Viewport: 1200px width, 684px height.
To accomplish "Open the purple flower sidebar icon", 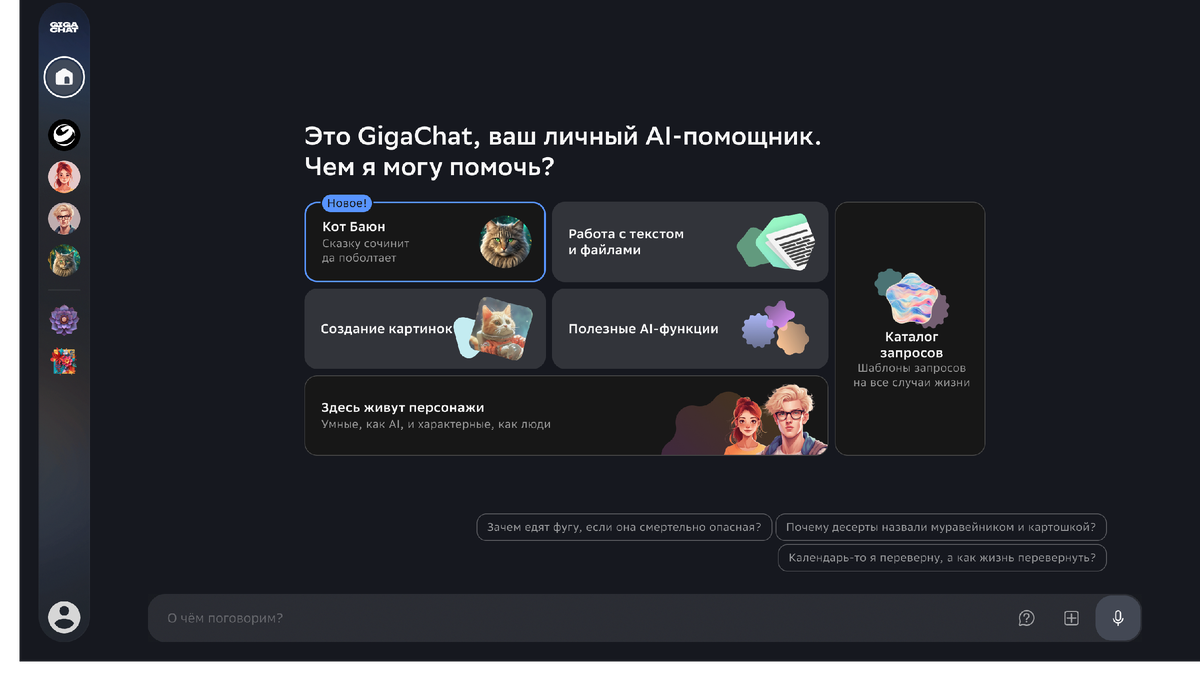I will pos(64,320).
